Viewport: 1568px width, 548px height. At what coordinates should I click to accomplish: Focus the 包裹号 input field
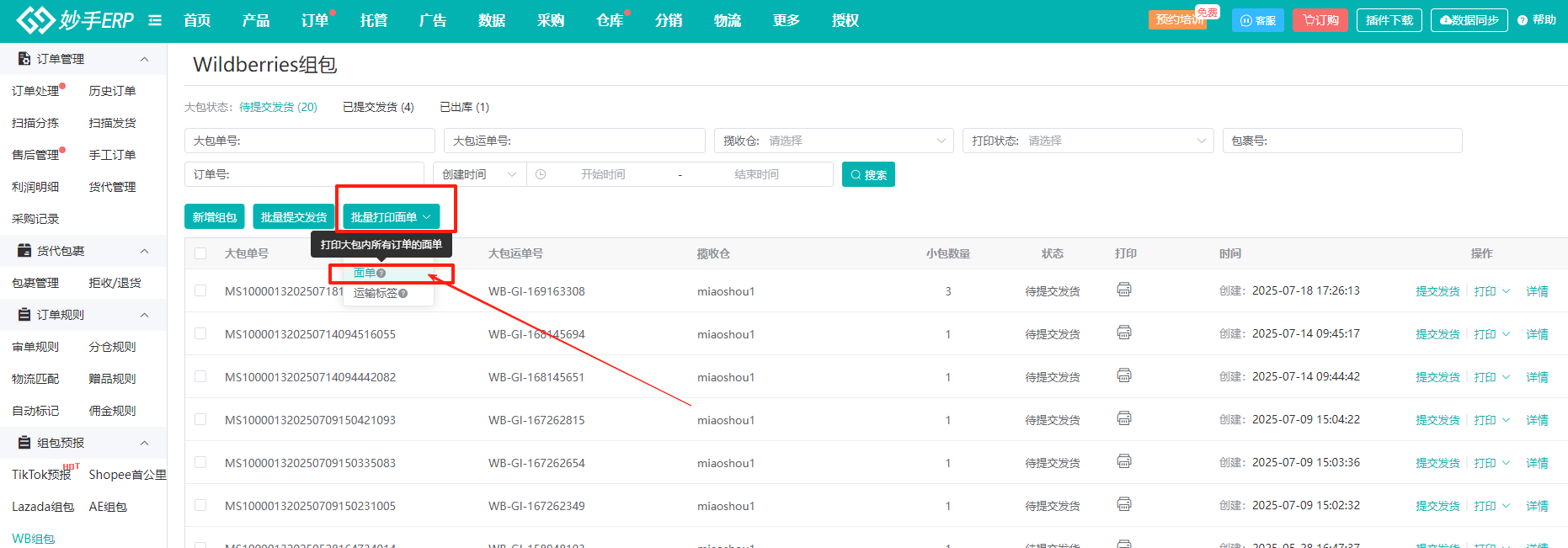[x=1342, y=141]
